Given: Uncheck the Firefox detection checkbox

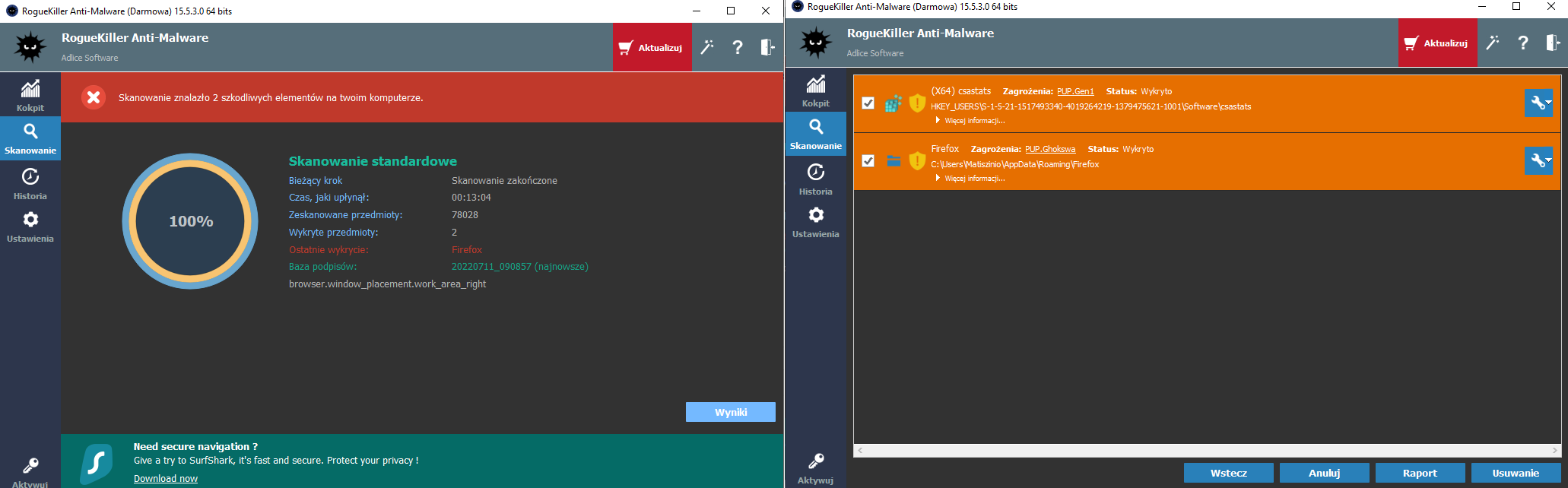Looking at the screenshot, I should click(868, 161).
